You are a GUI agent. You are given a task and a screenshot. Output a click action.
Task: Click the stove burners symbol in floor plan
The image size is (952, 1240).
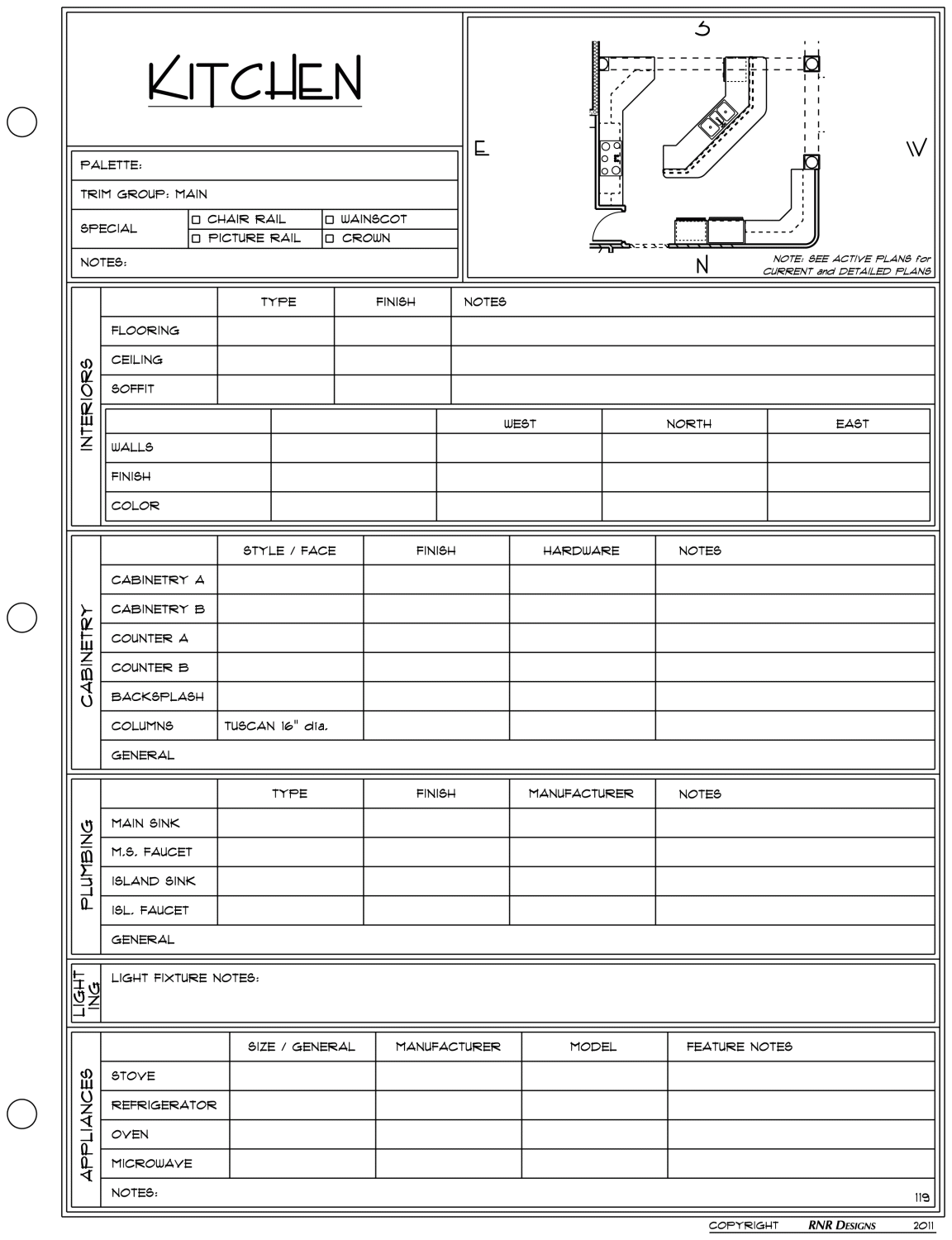[x=611, y=159]
